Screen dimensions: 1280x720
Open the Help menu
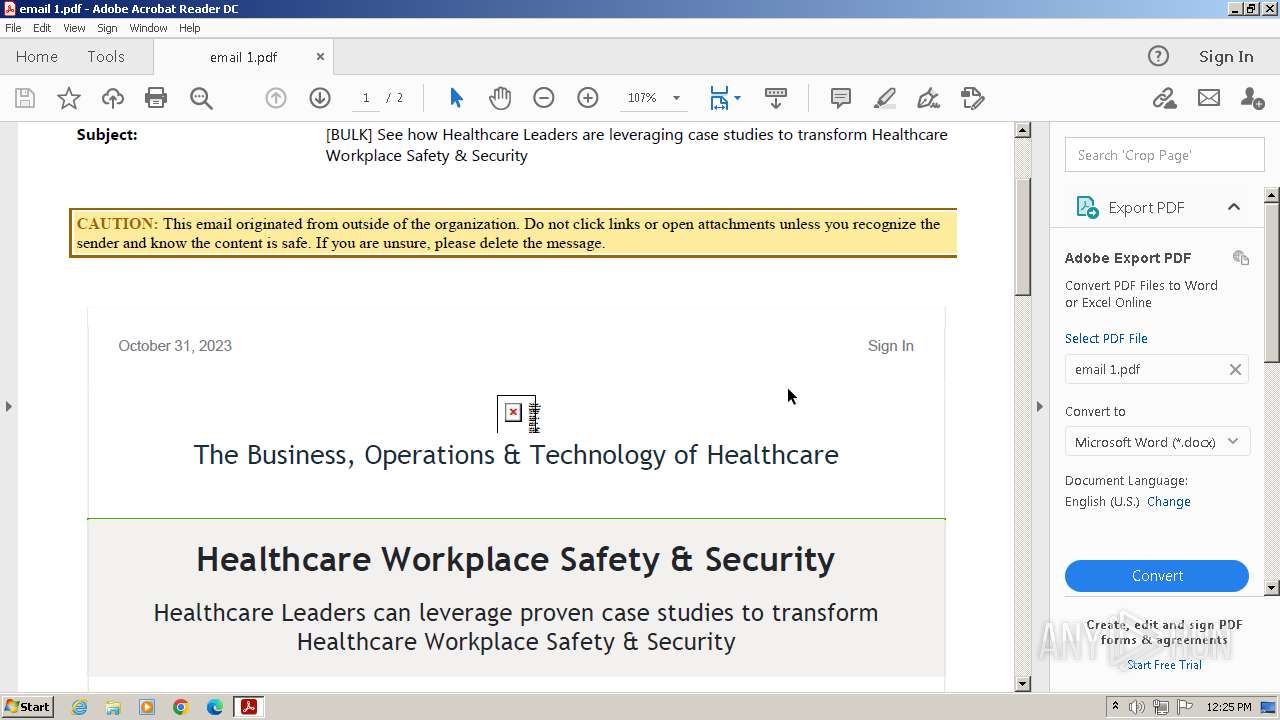pyautogui.click(x=190, y=28)
